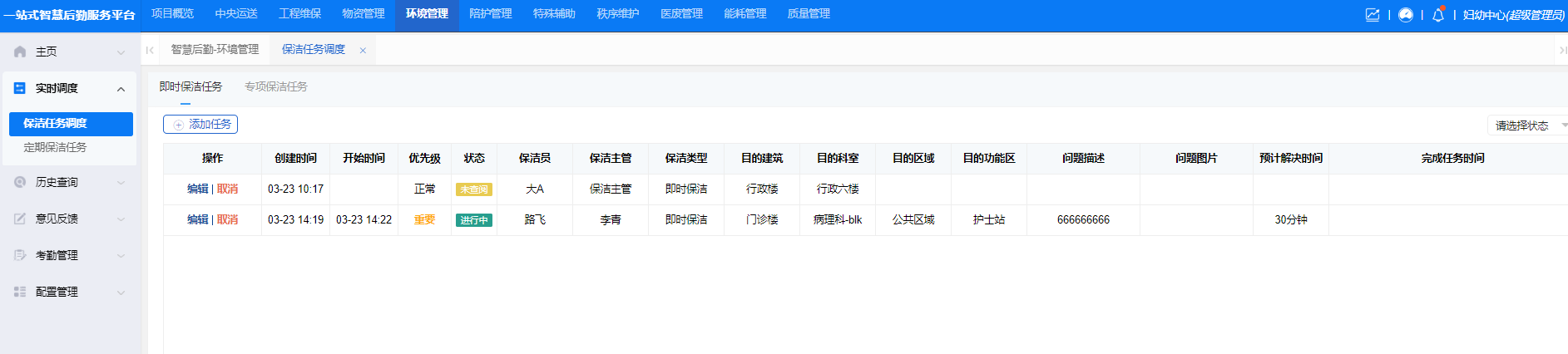This screenshot has width=1568, height=354.
Task: Click the 03-23 14:22 start time cell
Action: point(364,220)
